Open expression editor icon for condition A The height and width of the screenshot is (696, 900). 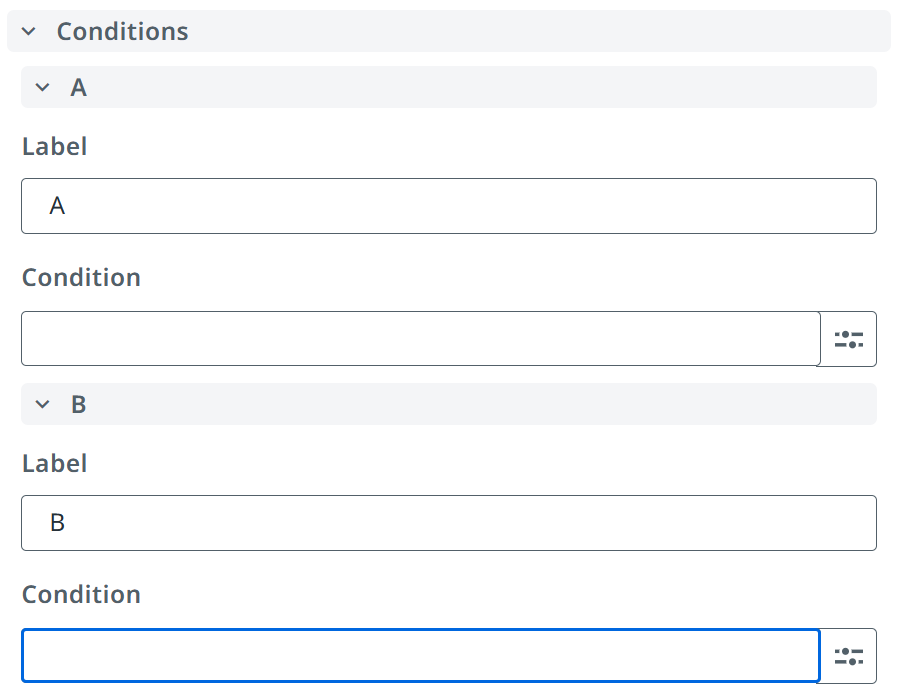point(848,339)
